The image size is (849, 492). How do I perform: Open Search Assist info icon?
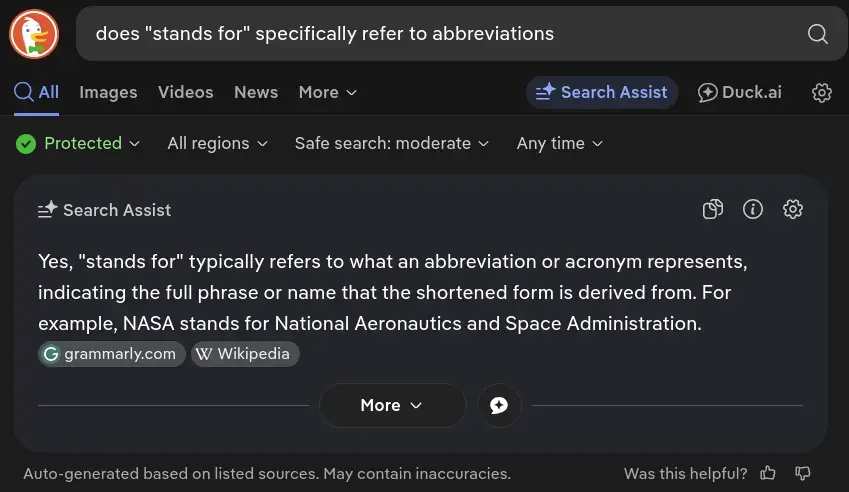pos(753,209)
